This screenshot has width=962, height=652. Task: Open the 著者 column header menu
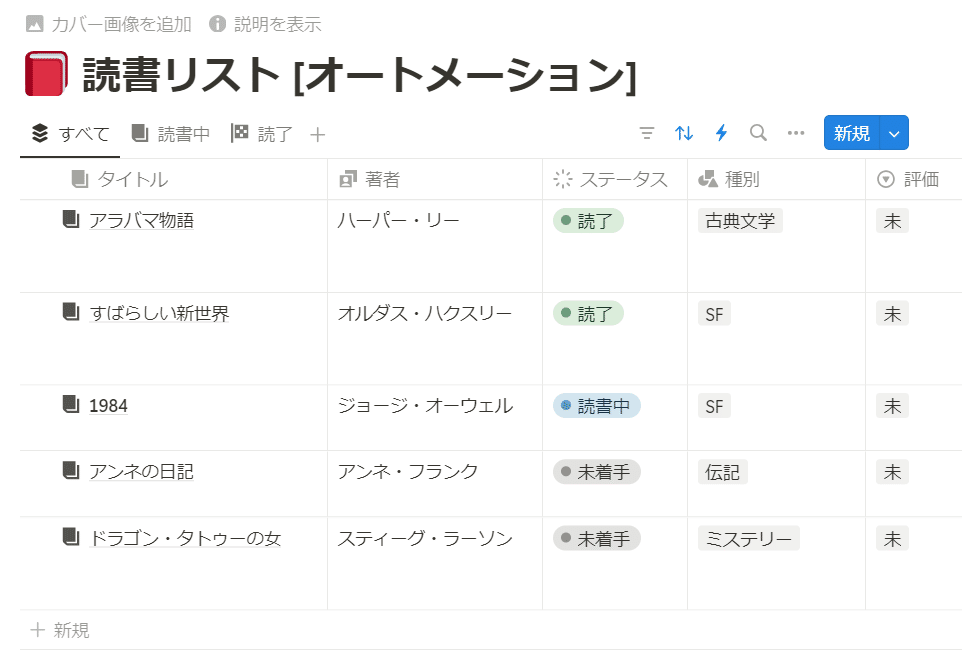[x=435, y=179]
